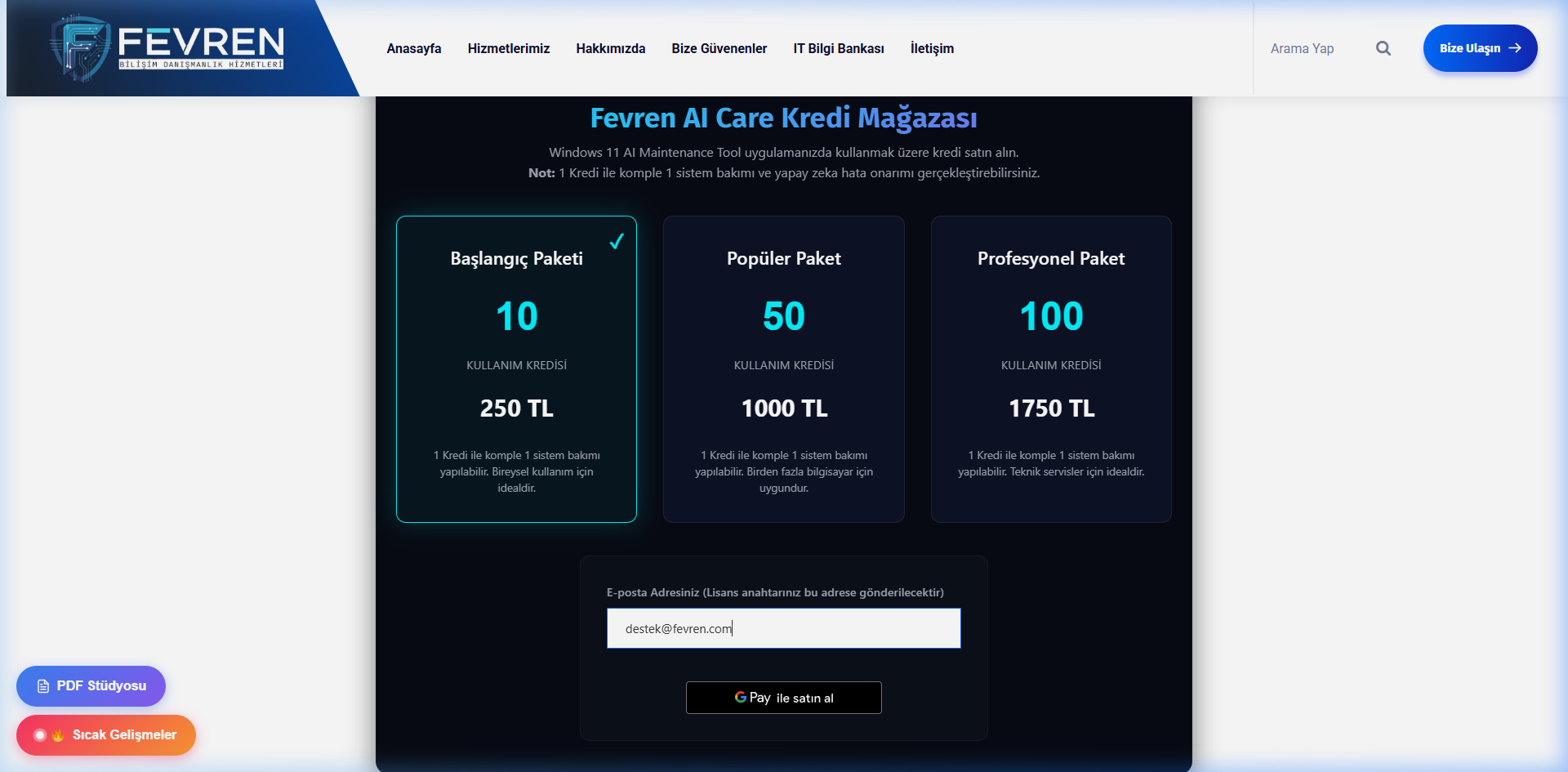Screen dimensions: 1568x772
Task: Click the search magnifier icon
Action: (x=1383, y=48)
